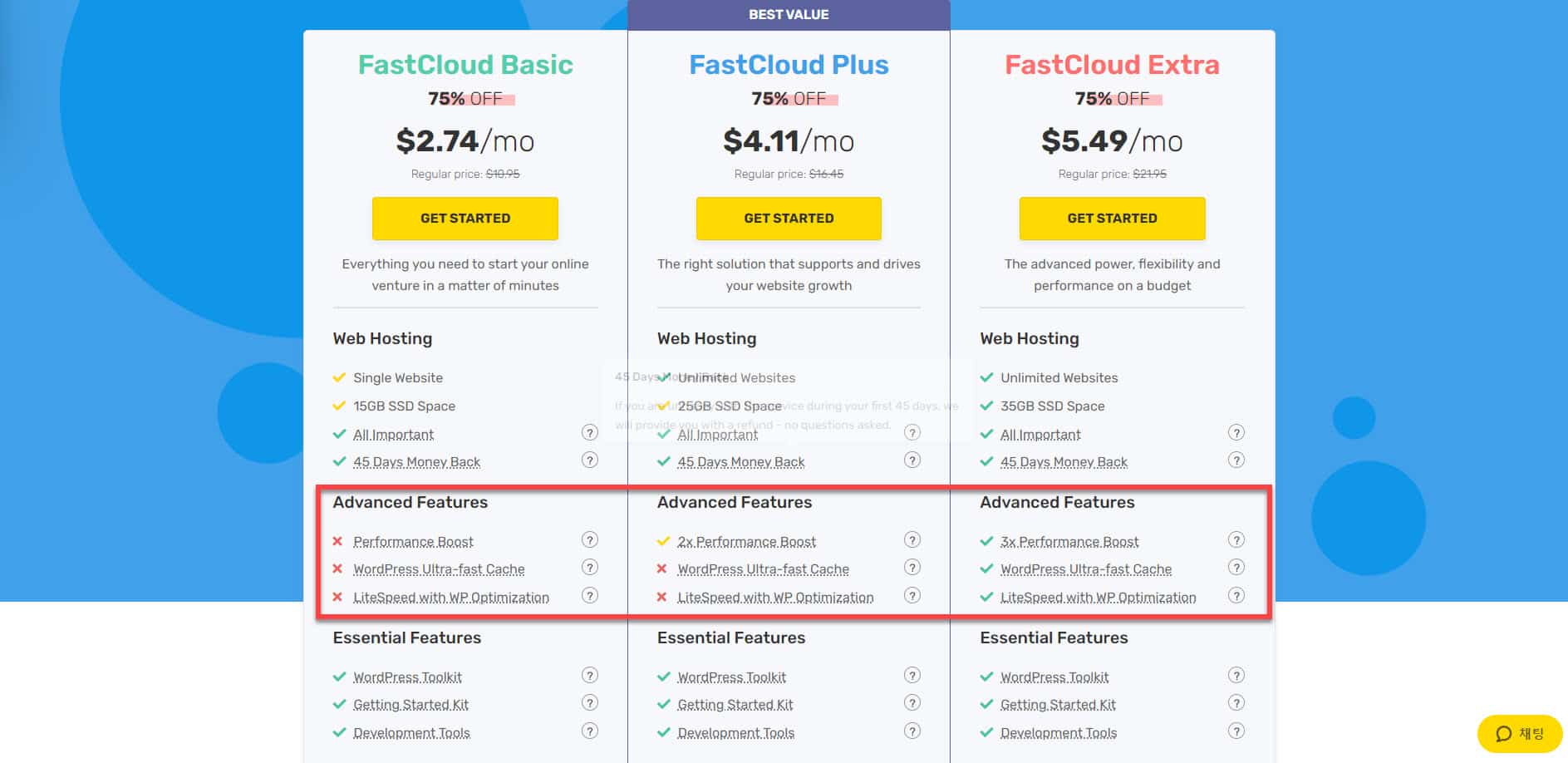Open the chat widget button
The width and height of the screenshot is (1568, 763).
pos(1520,733)
